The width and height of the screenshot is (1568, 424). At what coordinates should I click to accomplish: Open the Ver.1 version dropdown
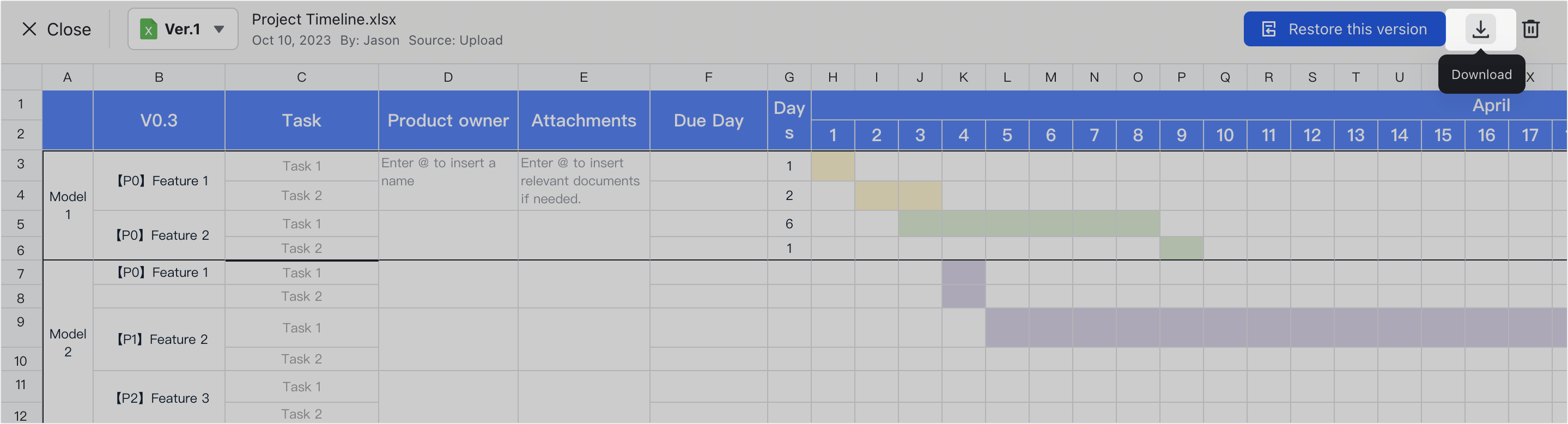[x=218, y=29]
